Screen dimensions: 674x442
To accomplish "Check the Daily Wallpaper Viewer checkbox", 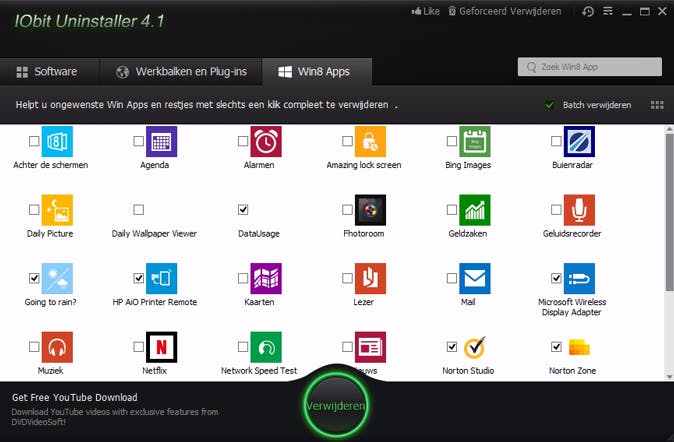I will coord(138,209).
